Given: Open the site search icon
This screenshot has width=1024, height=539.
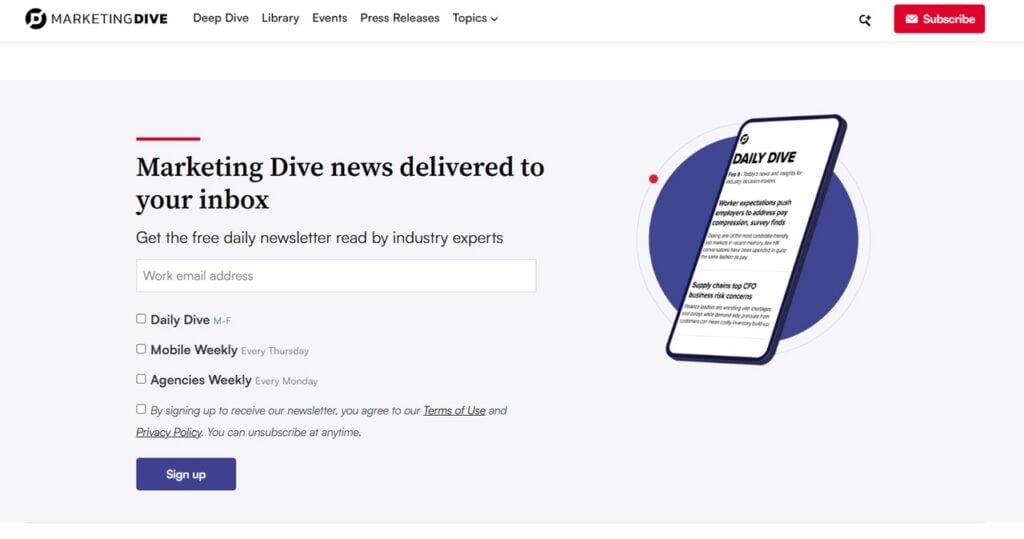Looking at the screenshot, I should coord(865,20).
